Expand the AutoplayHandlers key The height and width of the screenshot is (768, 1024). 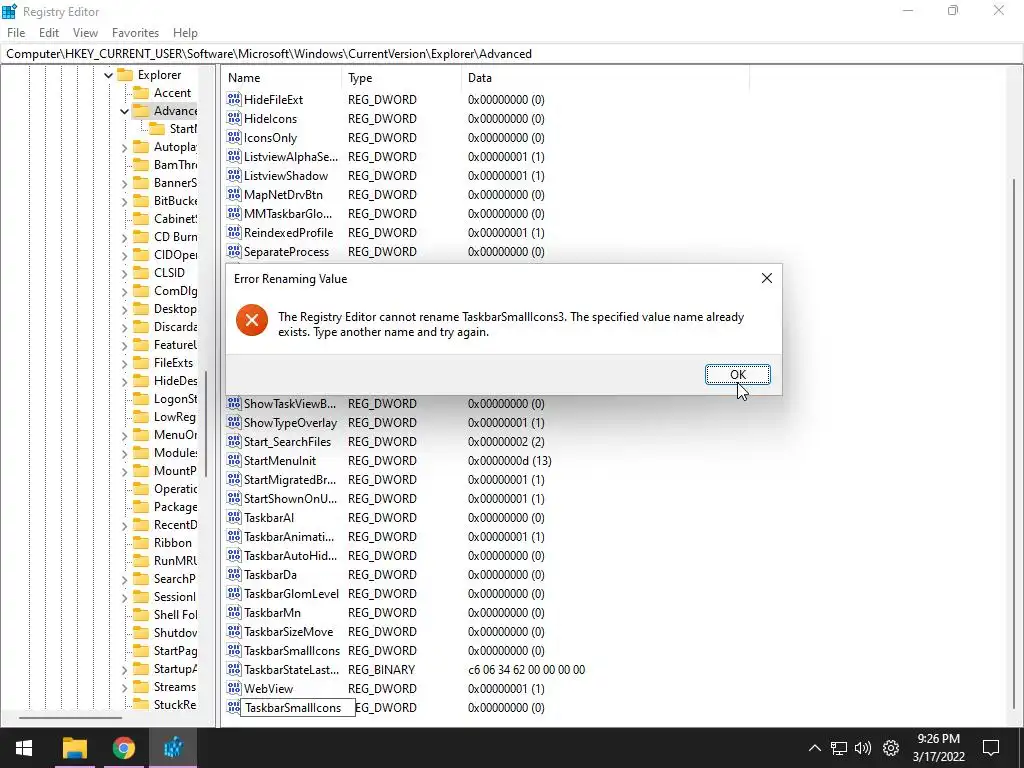(x=124, y=148)
